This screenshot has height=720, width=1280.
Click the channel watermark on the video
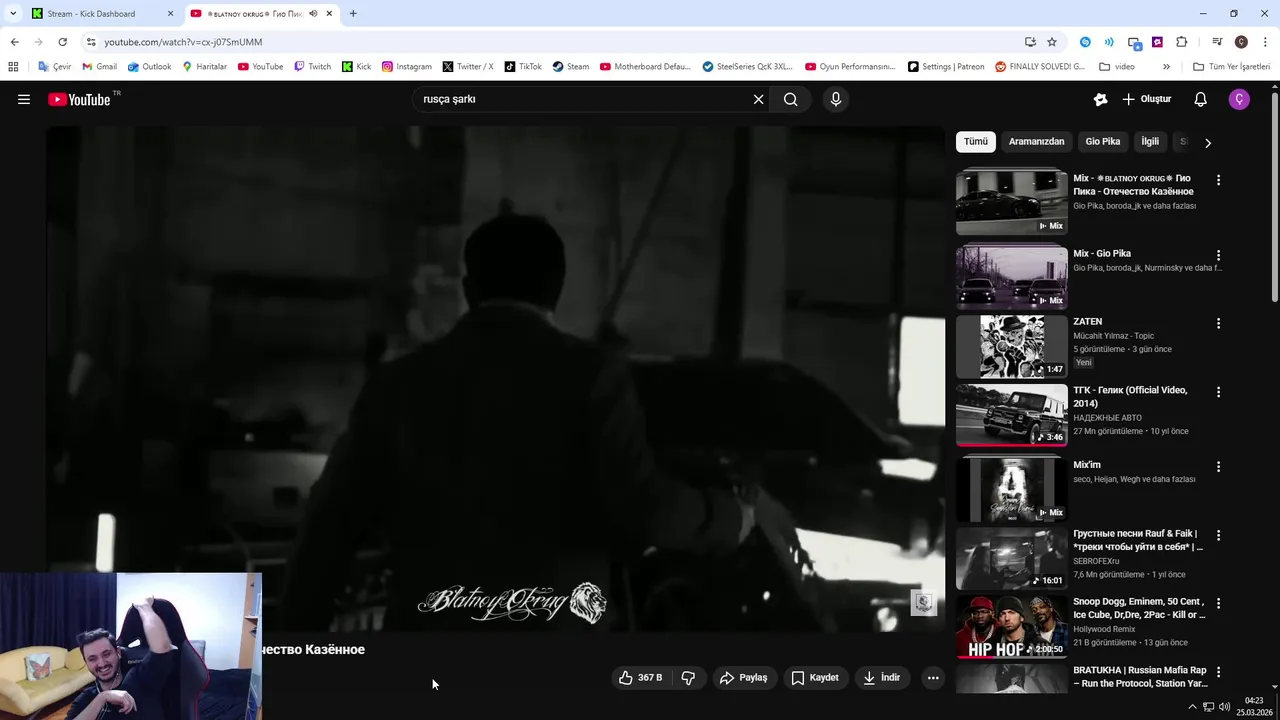(x=923, y=602)
